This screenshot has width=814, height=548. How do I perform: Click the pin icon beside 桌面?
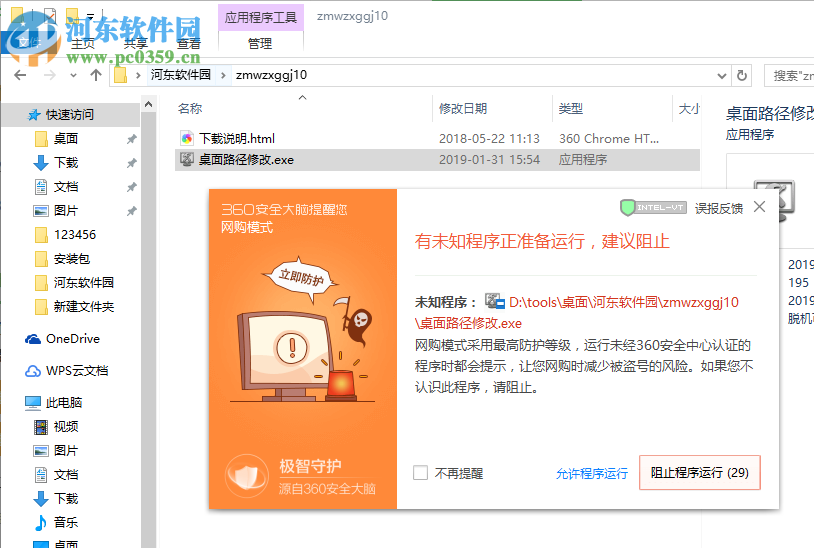coord(131,139)
